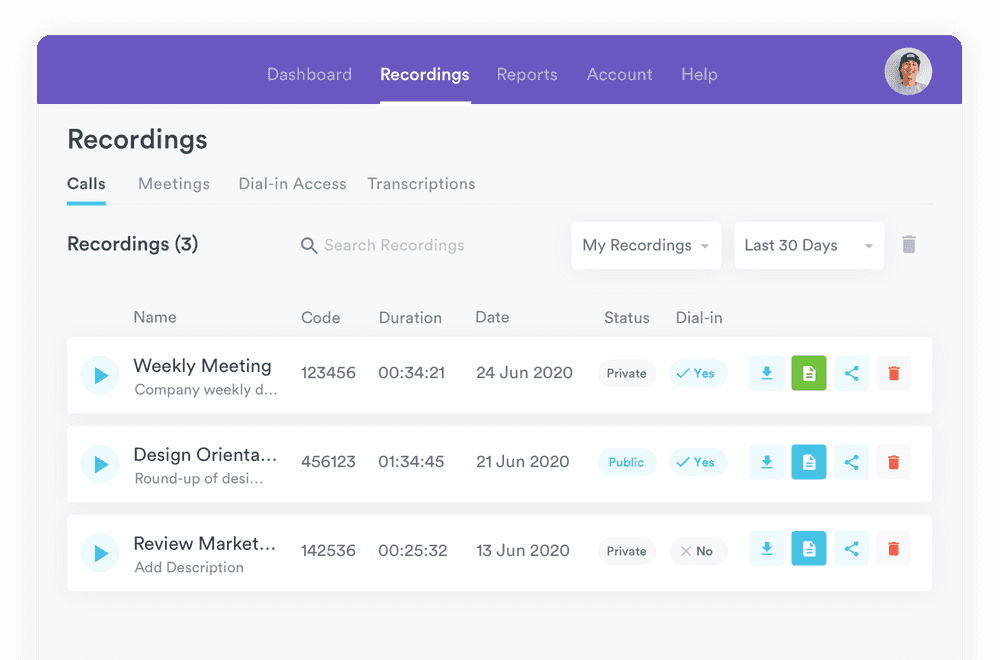Click the Search Recordings field
This screenshot has height=660, width=1000.
394,246
